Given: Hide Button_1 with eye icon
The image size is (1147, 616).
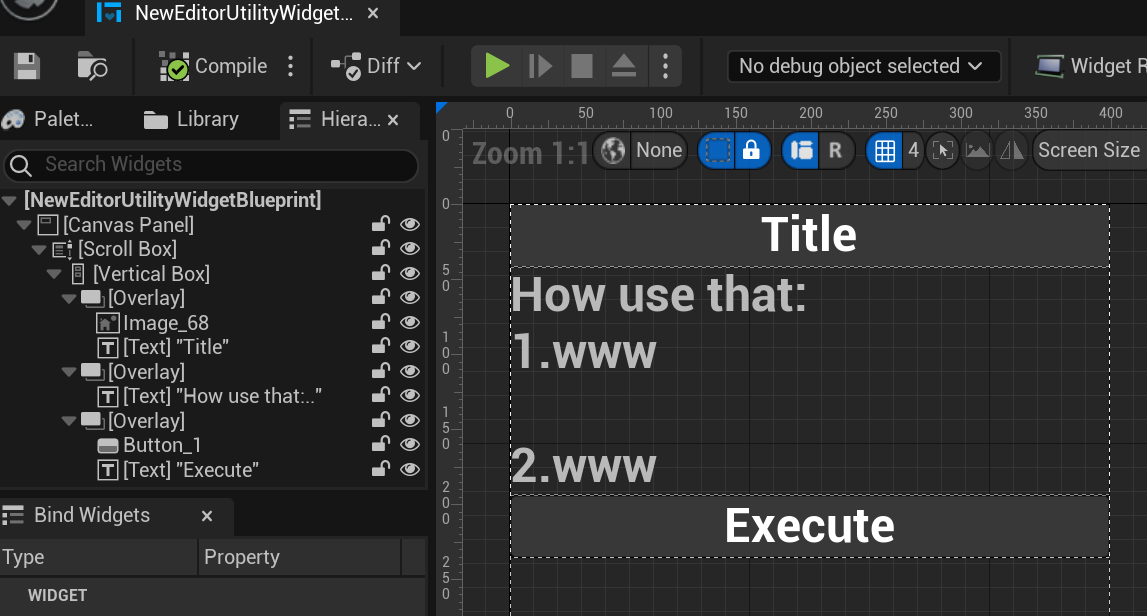Looking at the screenshot, I should tap(410, 445).
